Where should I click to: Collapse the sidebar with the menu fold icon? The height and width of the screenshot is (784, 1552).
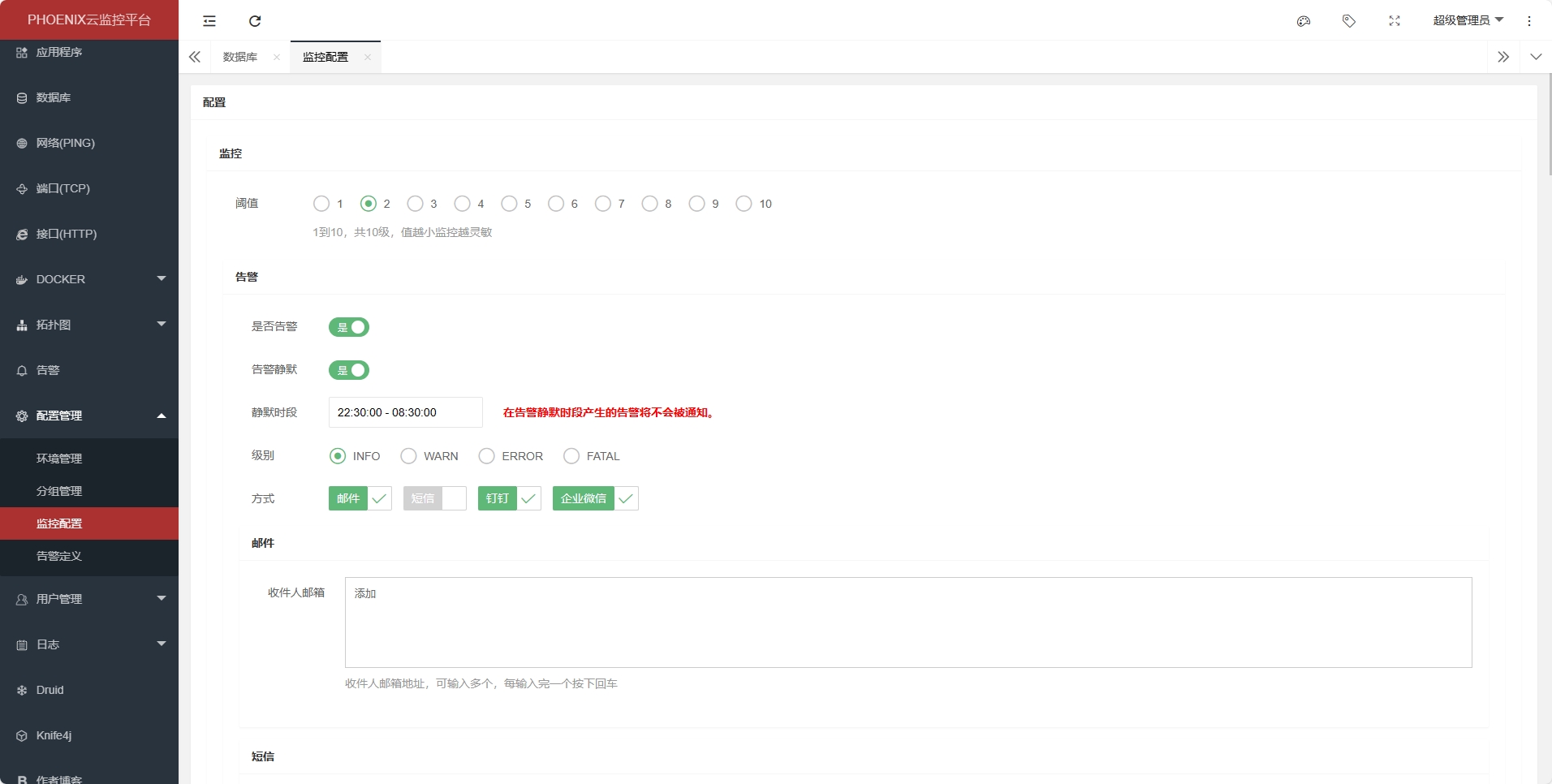pos(209,20)
